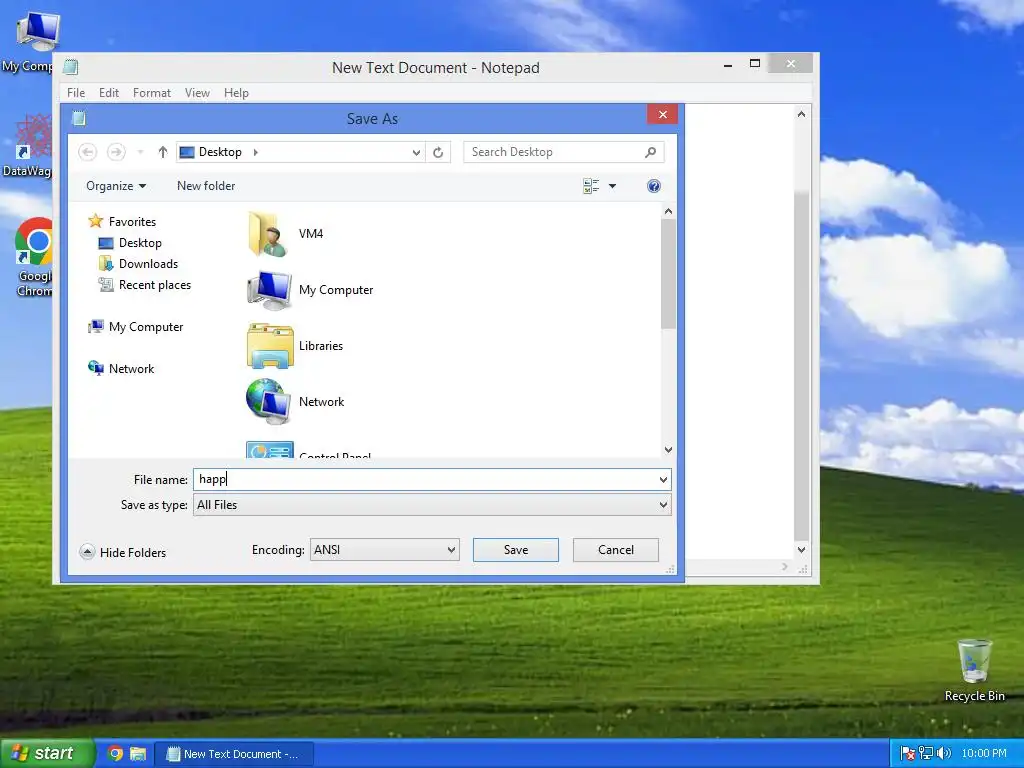1024x768 pixels.
Task: Open the Help question mark icon
Action: coord(654,186)
